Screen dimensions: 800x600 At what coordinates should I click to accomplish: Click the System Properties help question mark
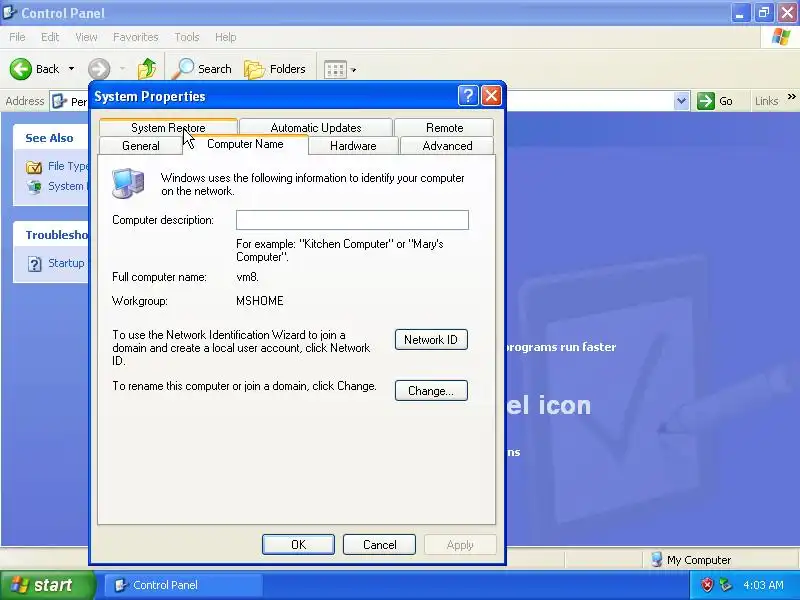tap(468, 95)
